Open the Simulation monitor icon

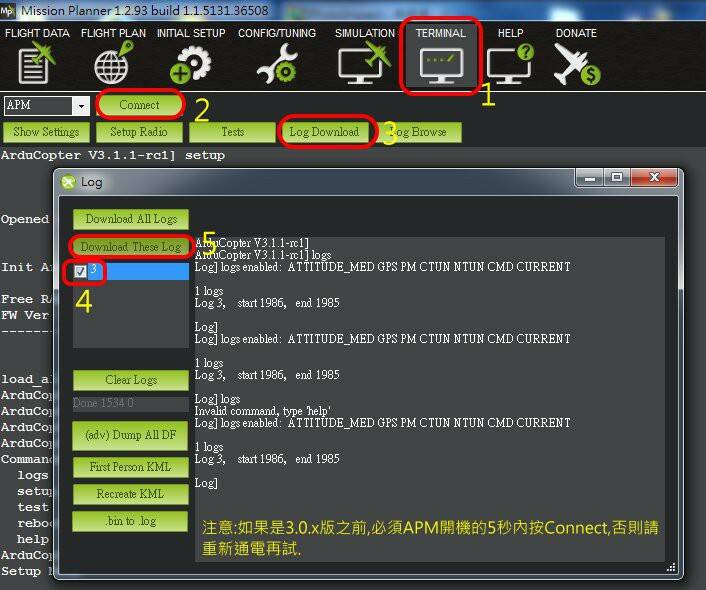(x=364, y=63)
